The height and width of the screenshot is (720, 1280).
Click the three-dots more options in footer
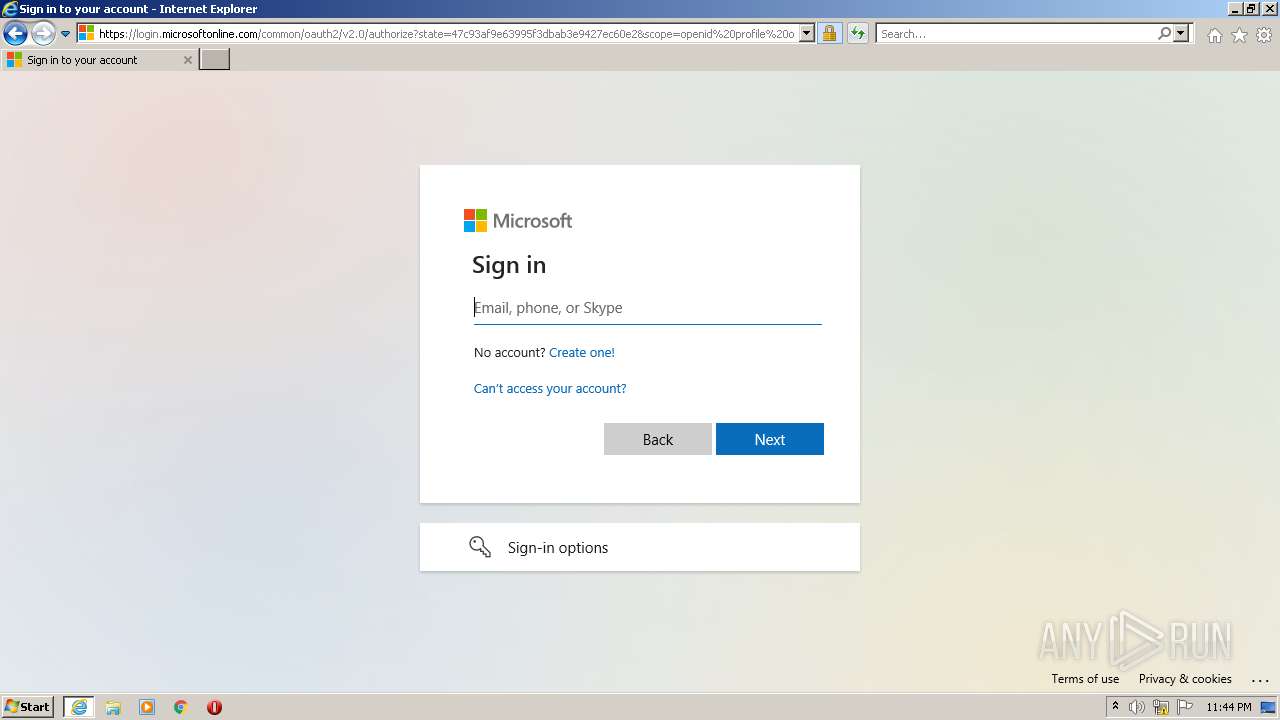click(1259, 679)
